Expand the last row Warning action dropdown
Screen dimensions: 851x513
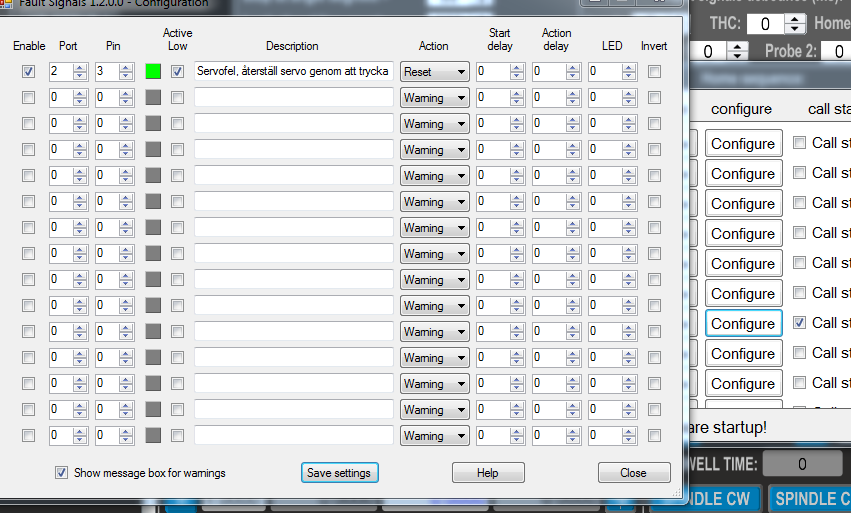coord(435,436)
